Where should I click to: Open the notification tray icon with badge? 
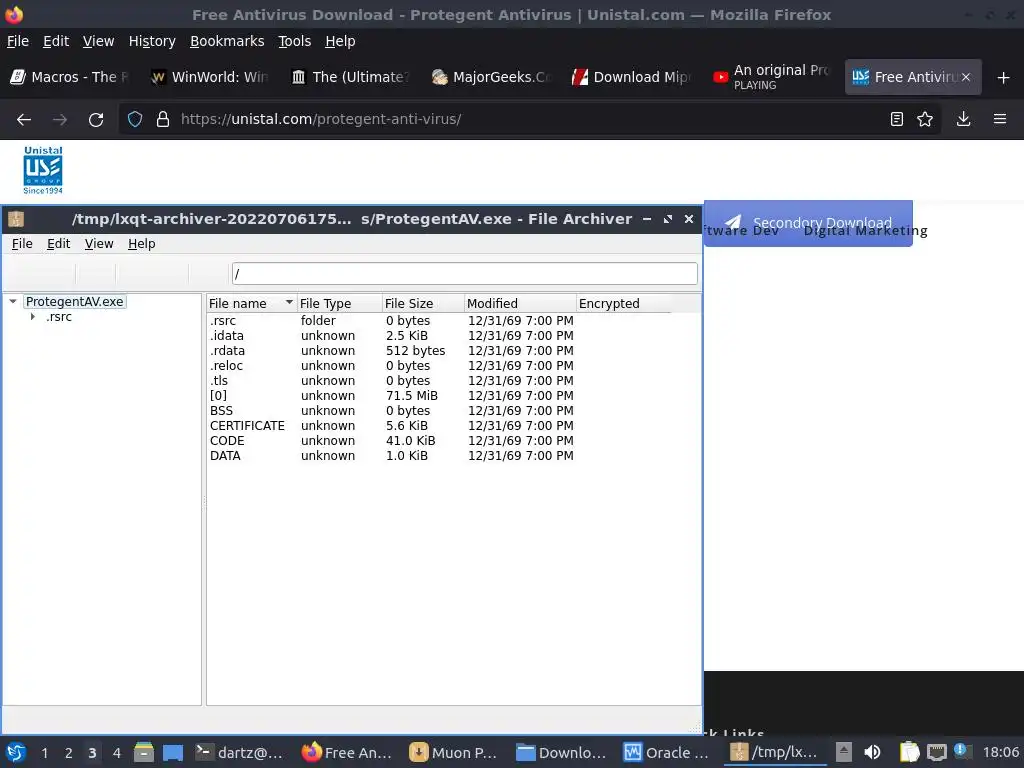tap(962, 751)
